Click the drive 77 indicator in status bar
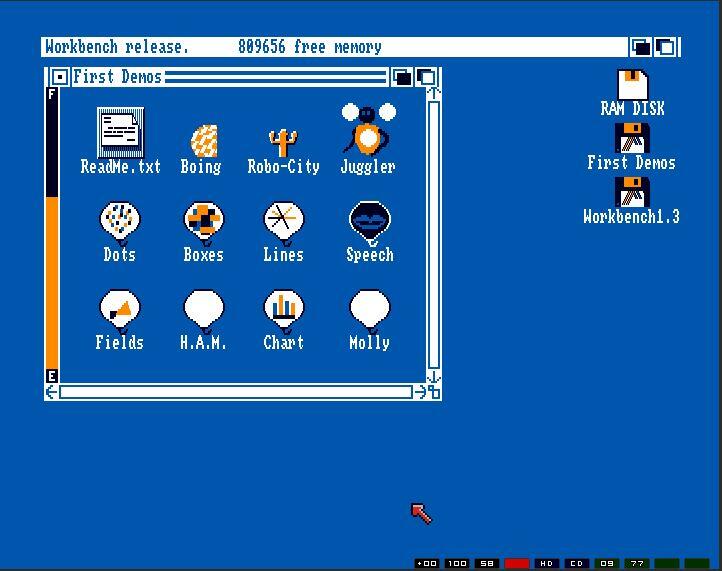The width and height of the screenshot is (722, 571). tap(637, 563)
